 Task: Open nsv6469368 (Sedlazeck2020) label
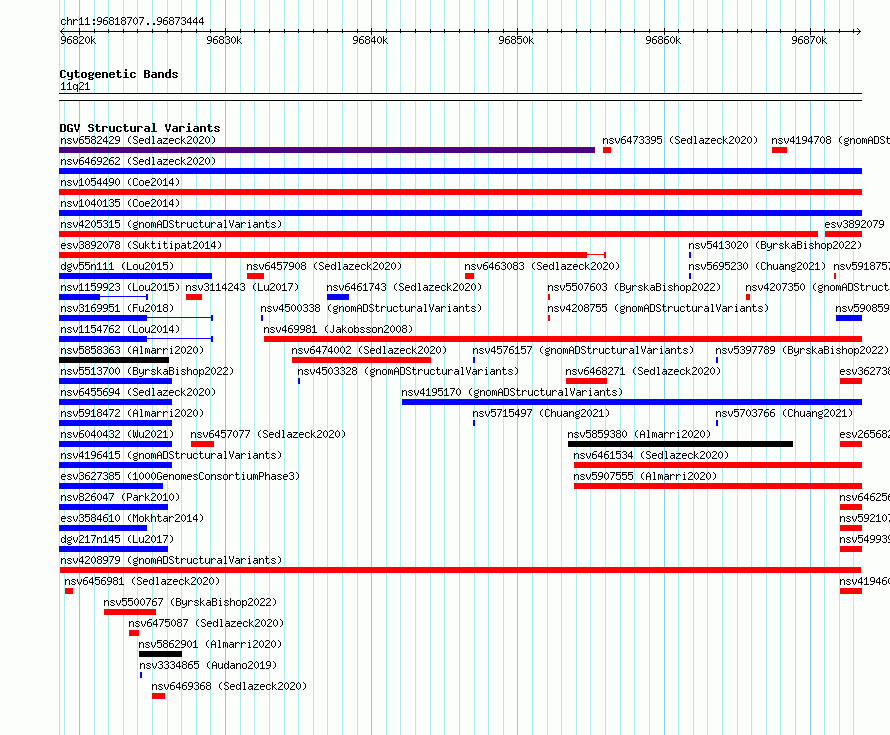[229, 686]
